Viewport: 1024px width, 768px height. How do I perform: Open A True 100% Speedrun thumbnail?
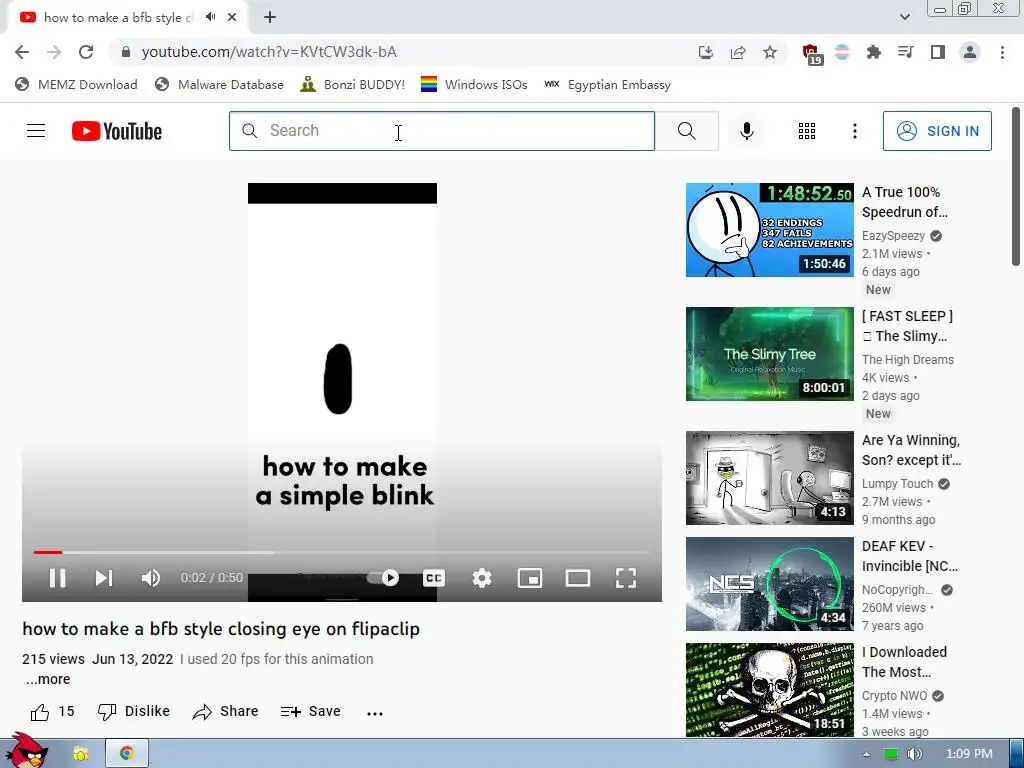pos(769,230)
